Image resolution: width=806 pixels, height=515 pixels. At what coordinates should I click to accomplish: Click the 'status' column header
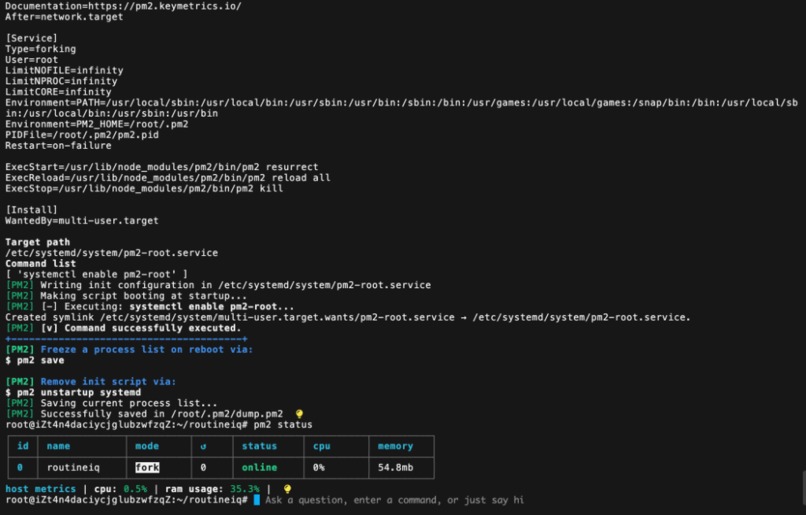click(x=259, y=446)
